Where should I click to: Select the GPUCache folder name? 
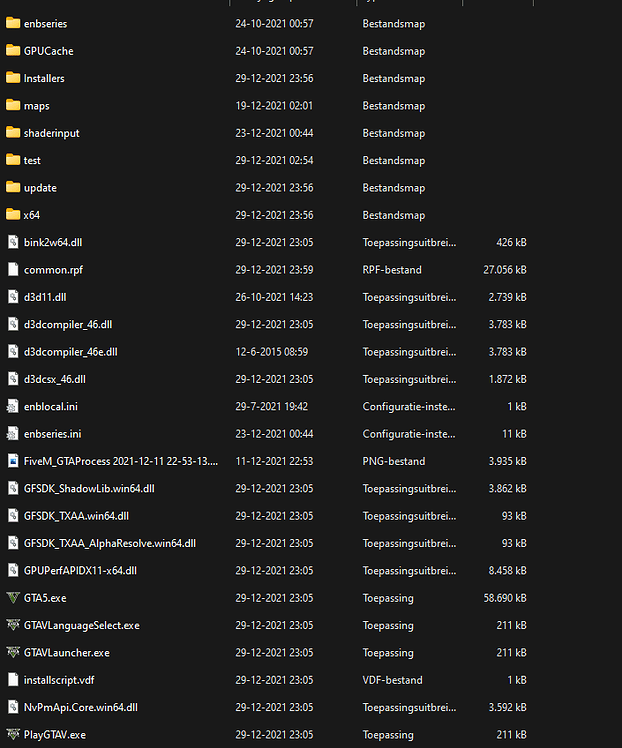click(x=49, y=51)
